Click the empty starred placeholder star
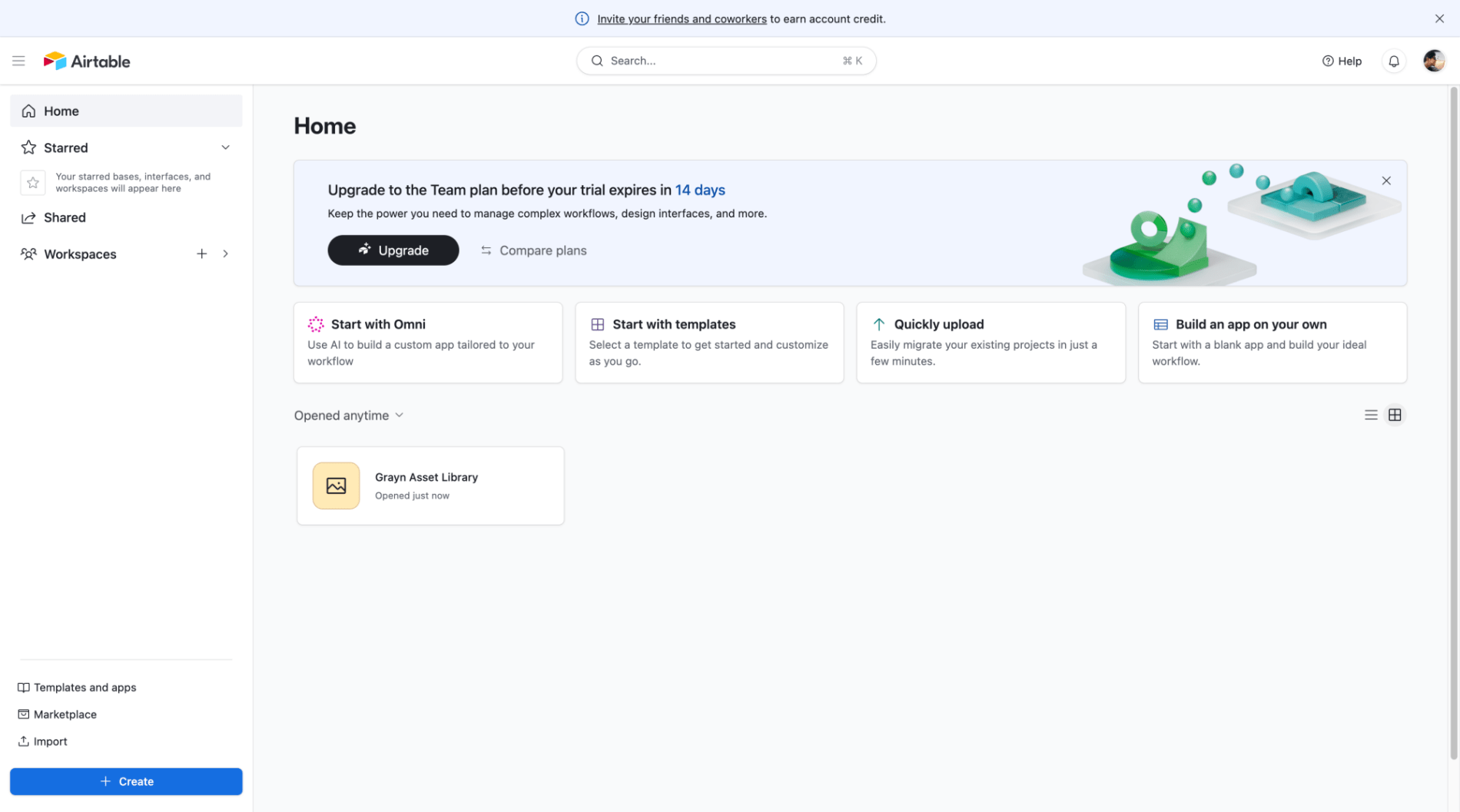This screenshot has height=812, width=1460. point(33,182)
